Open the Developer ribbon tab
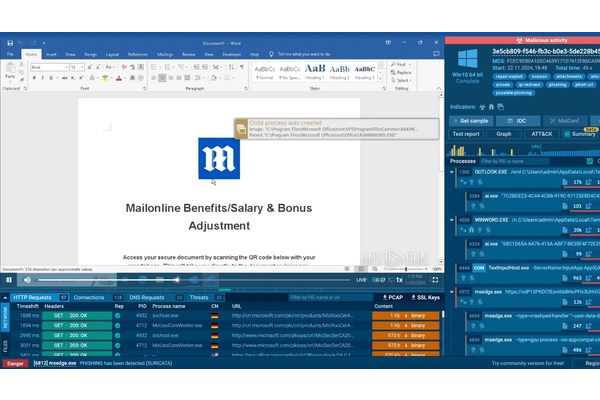The image size is (600, 400). 232,54
